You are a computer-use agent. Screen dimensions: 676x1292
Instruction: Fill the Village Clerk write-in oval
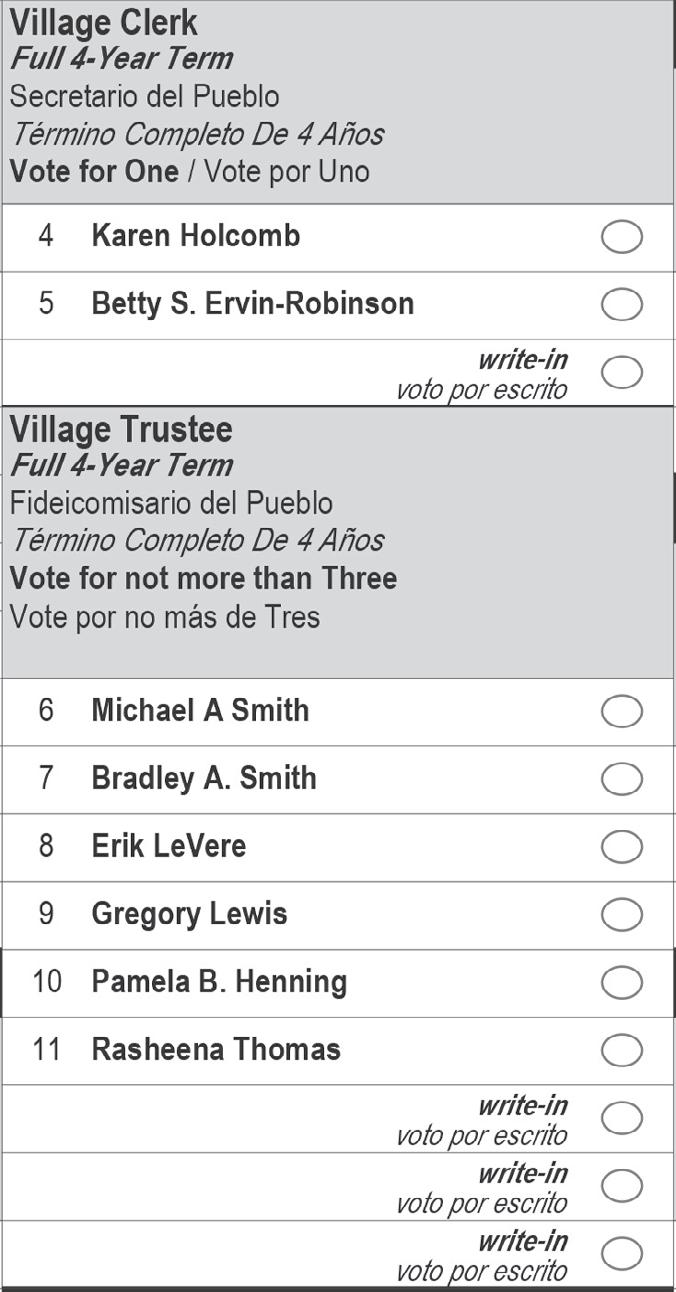621,372
